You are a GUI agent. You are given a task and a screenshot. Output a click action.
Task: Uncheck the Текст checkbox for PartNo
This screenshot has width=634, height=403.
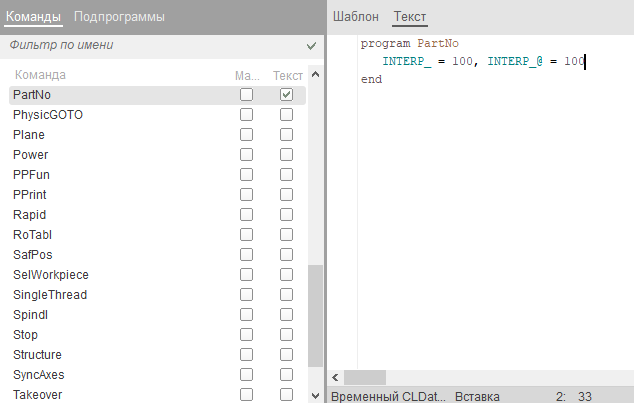click(x=287, y=95)
